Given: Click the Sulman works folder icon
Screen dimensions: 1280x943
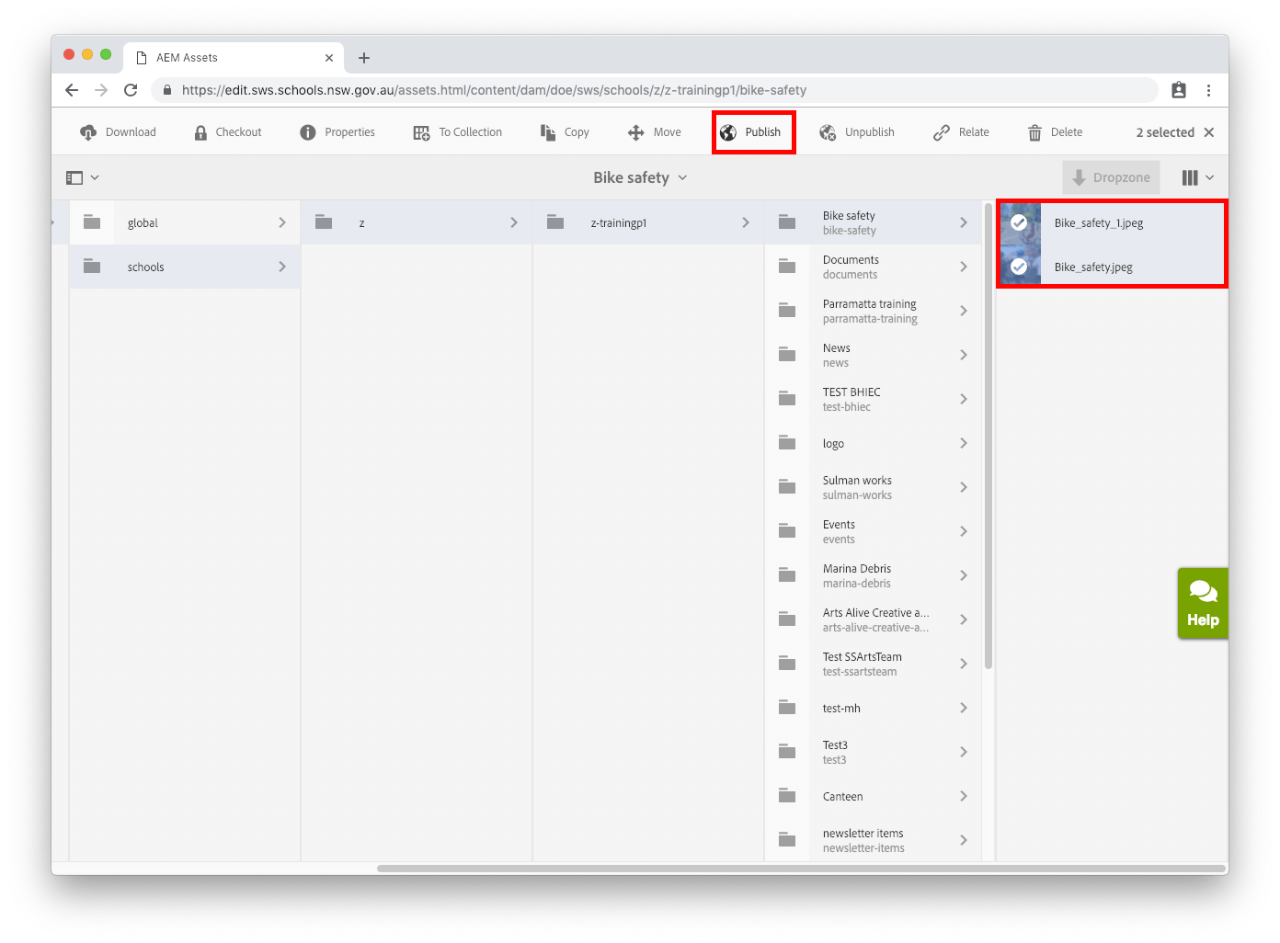Looking at the screenshot, I should [x=787, y=487].
